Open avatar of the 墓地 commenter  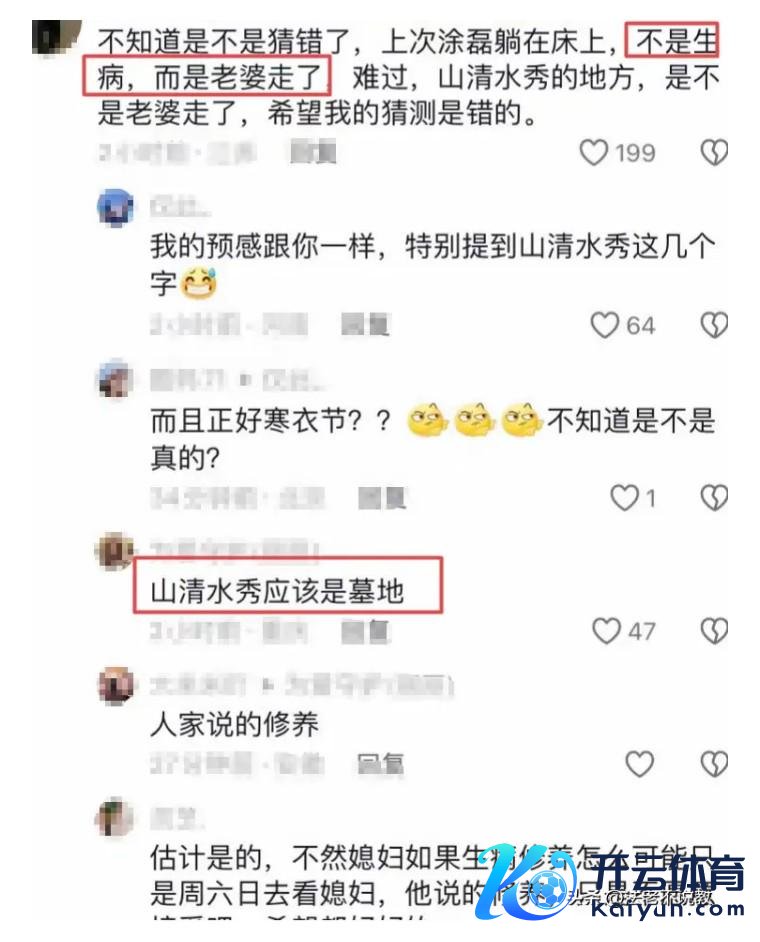[x=115, y=550]
